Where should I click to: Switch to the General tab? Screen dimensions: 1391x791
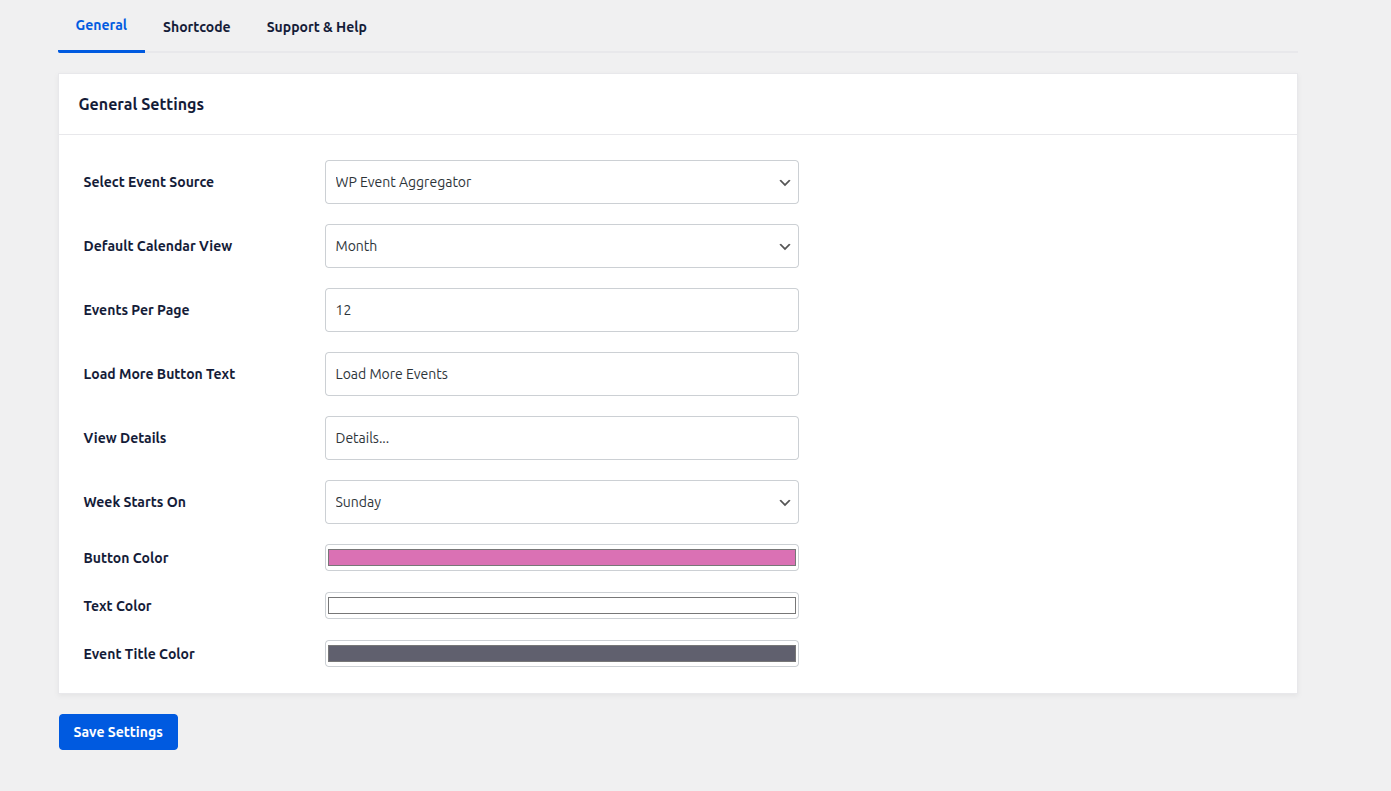point(101,26)
